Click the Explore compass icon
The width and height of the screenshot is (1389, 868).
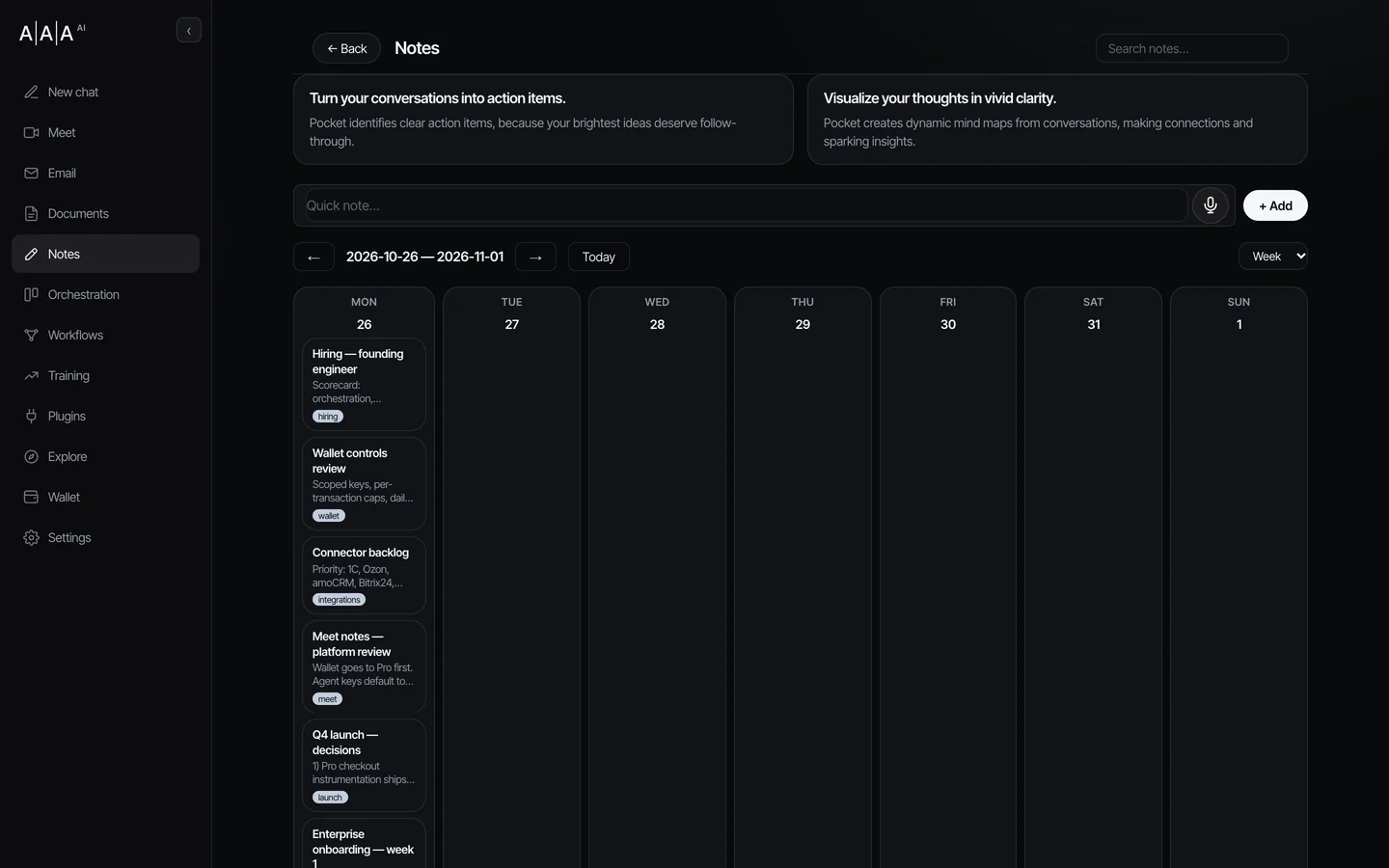[x=31, y=457]
